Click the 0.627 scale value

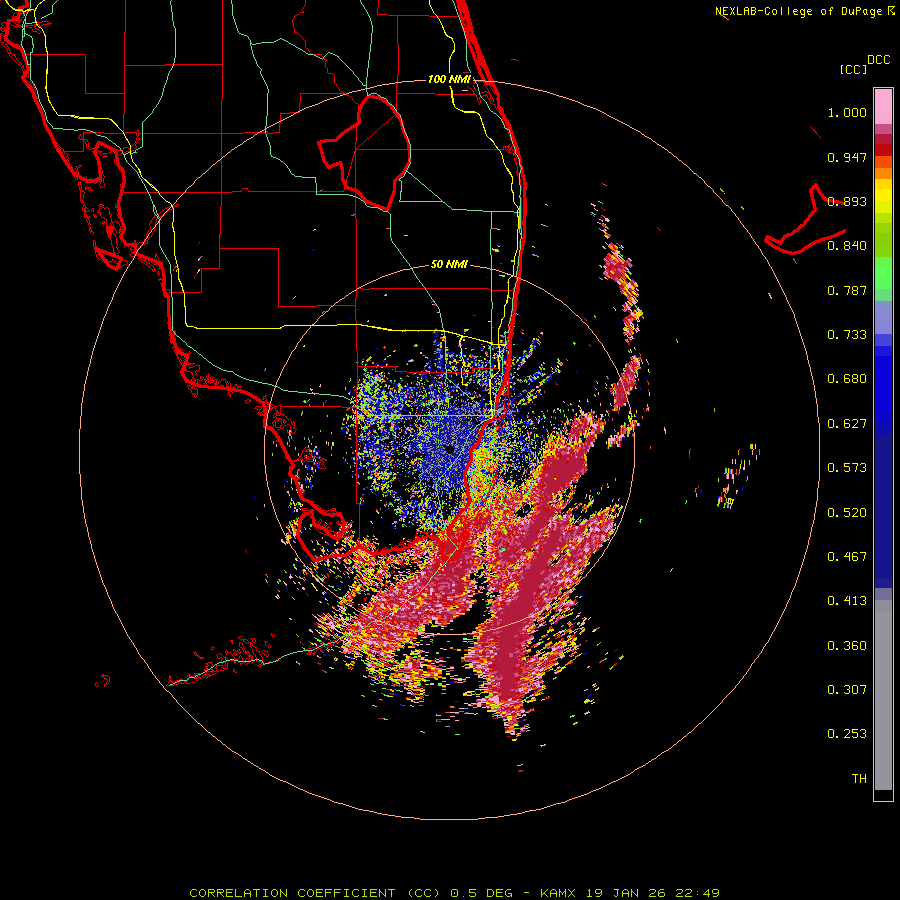(x=847, y=424)
